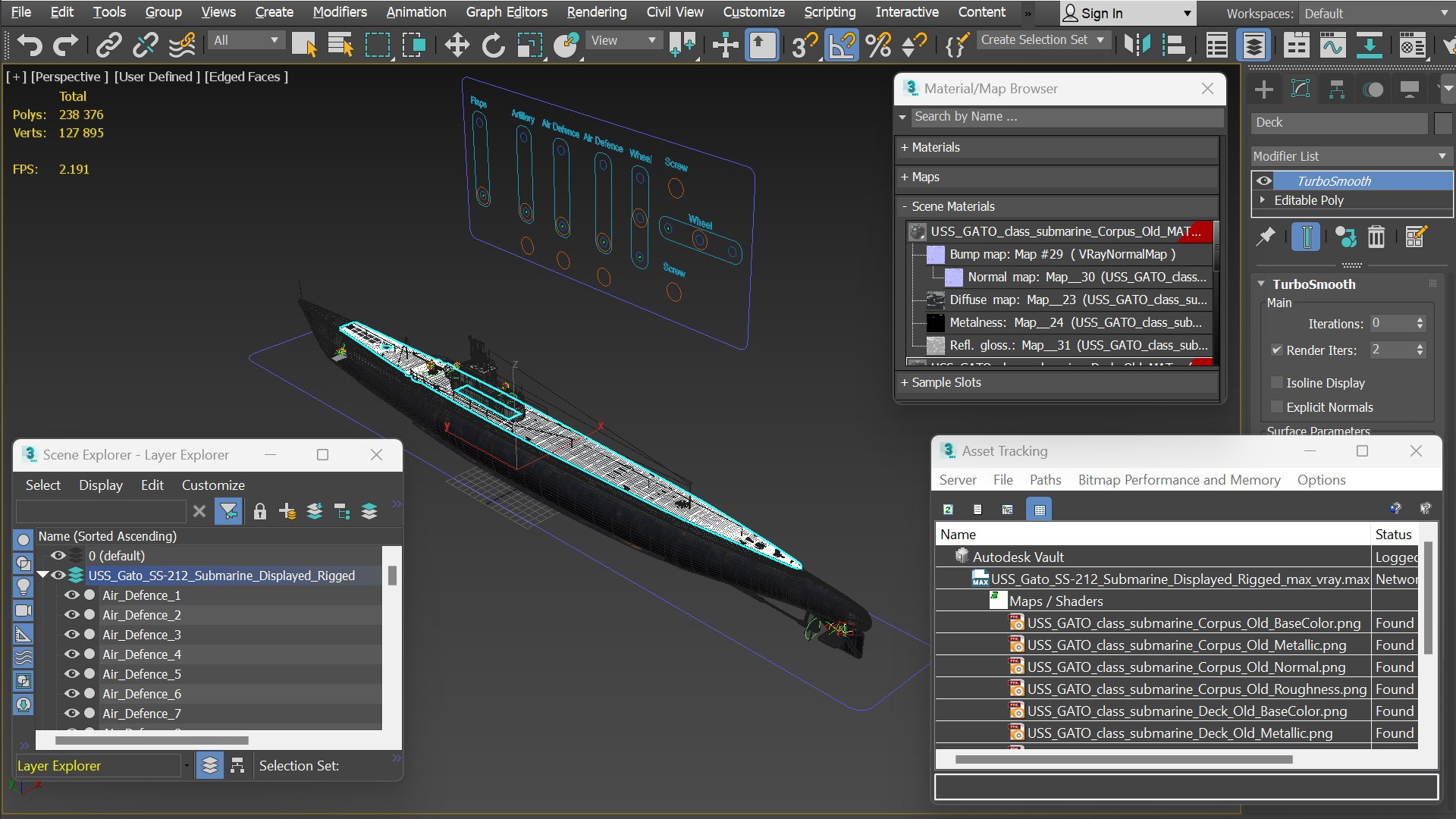The height and width of the screenshot is (819, 1456).
Task: Toggle the Layer Explorer toolbar icon
Action: coord(1254,45)
